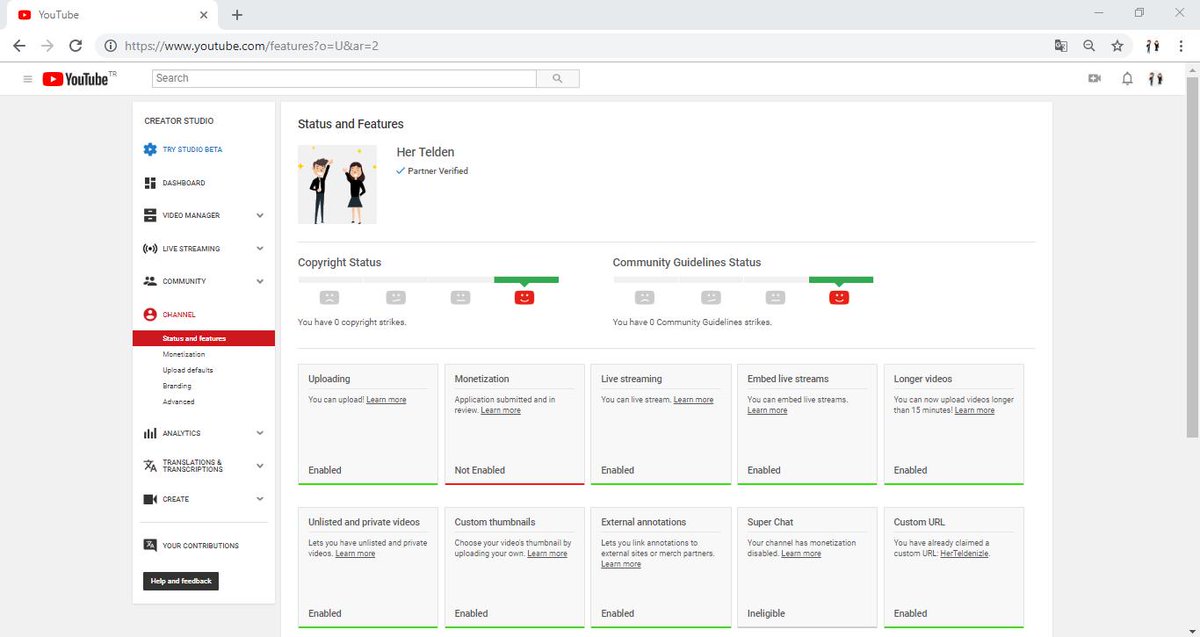Image resolution: width=1200 pixels, height=637 pixels.
Task: Click the Channel person icon
Action: pyautogui.click(x=150, y=314)
